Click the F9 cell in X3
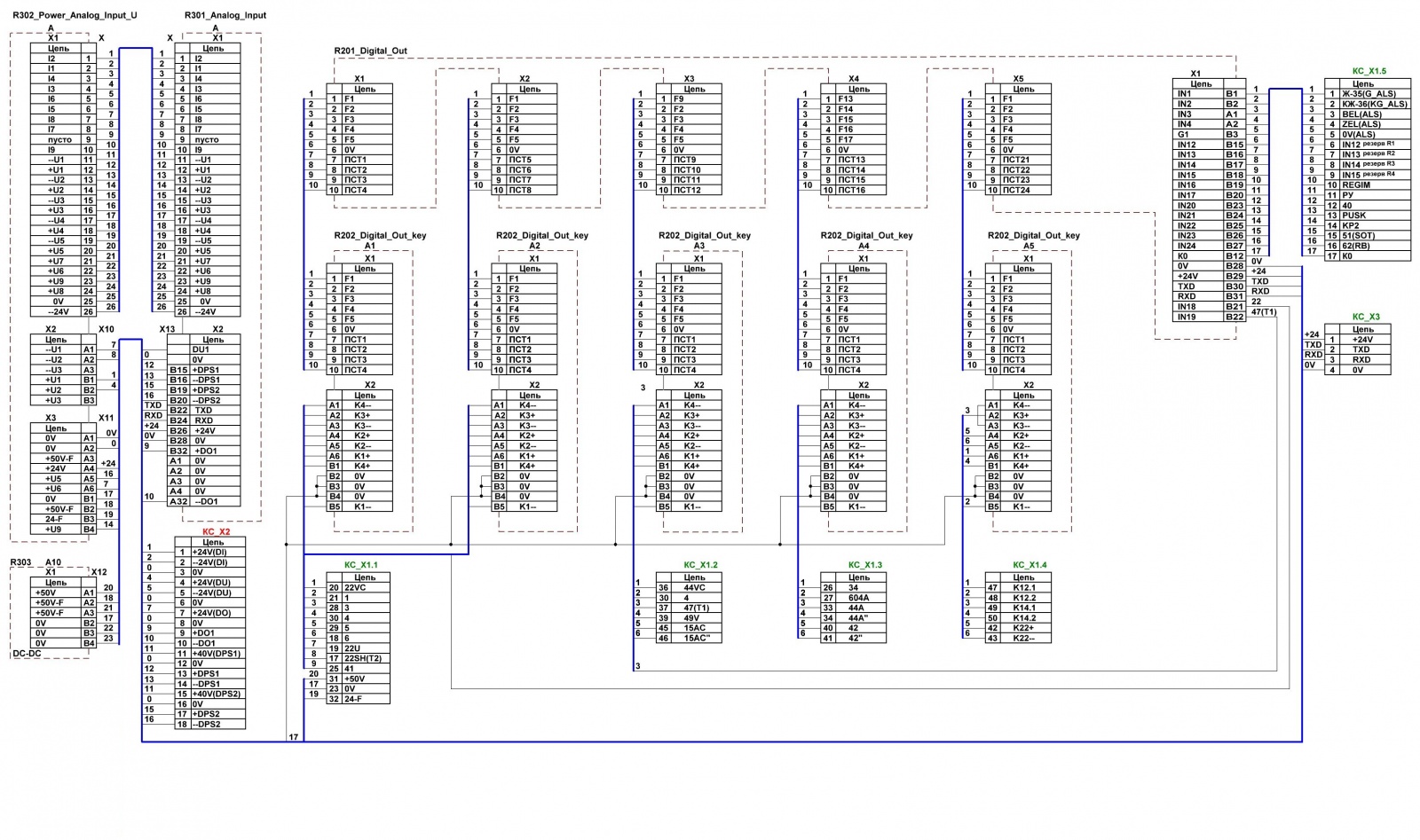The width and height of the screenshot is (1420, 840). (x=697, y=99)
